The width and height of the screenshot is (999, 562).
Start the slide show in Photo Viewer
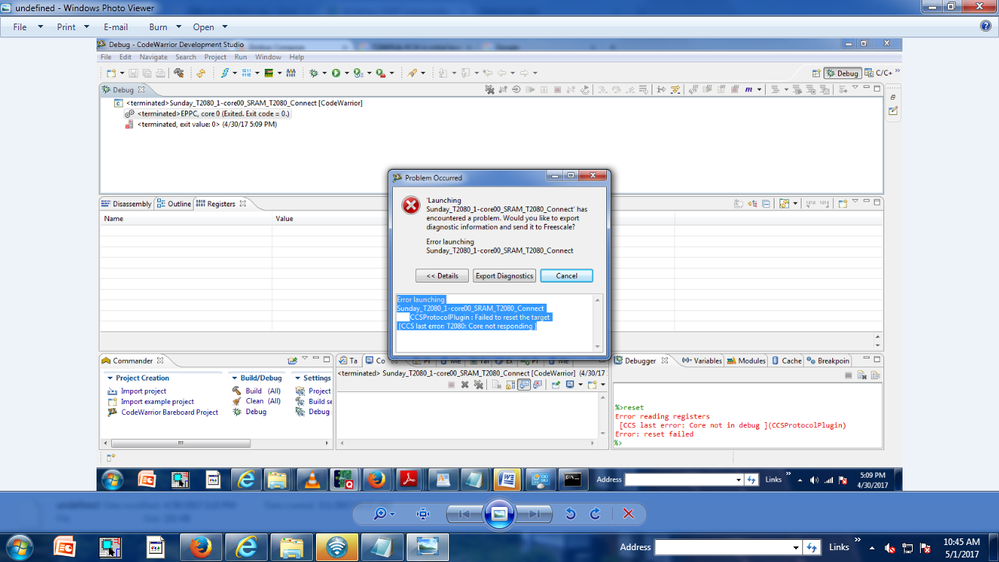tap(499, 514)
